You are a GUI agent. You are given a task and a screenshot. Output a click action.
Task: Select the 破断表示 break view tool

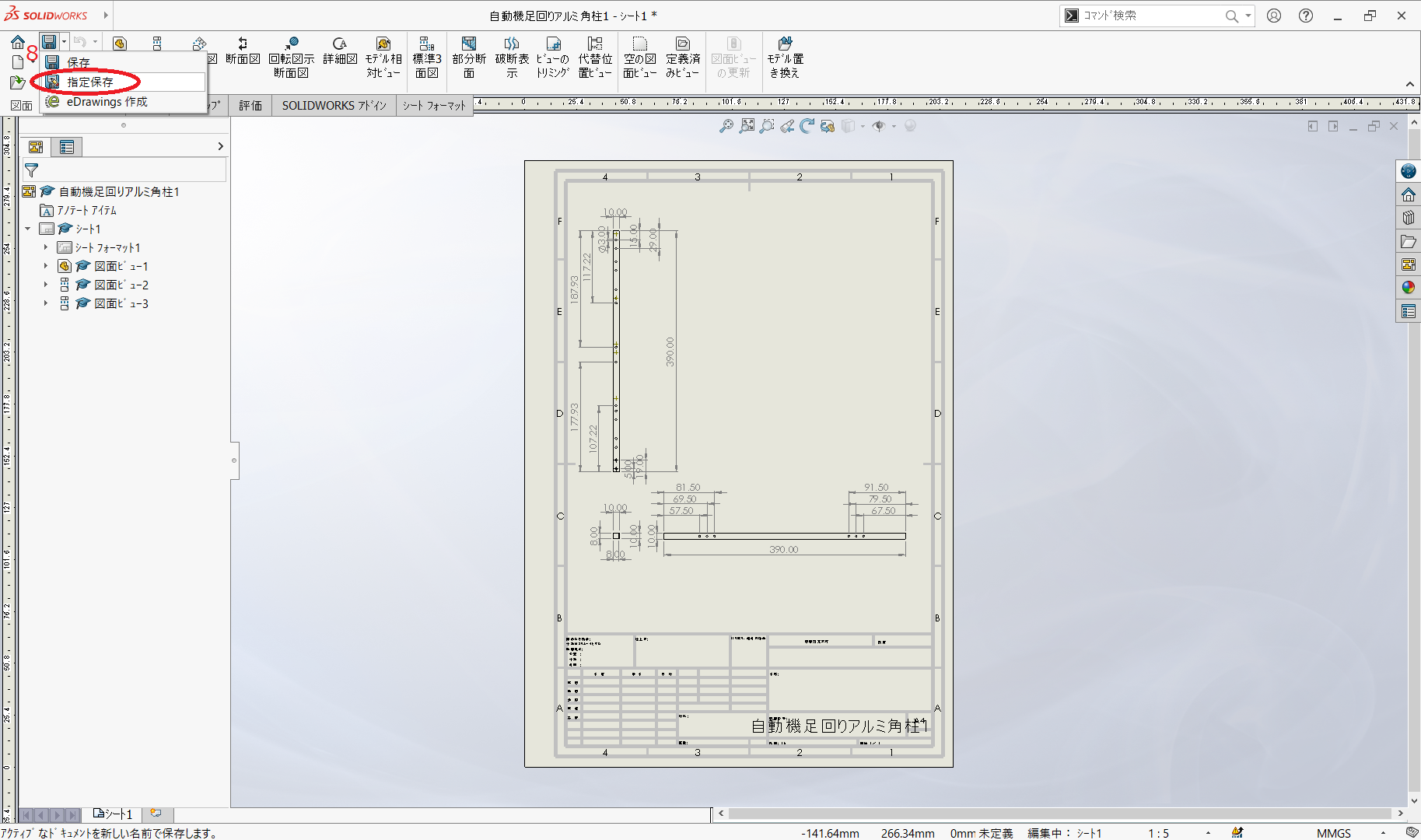click(512, 58)
